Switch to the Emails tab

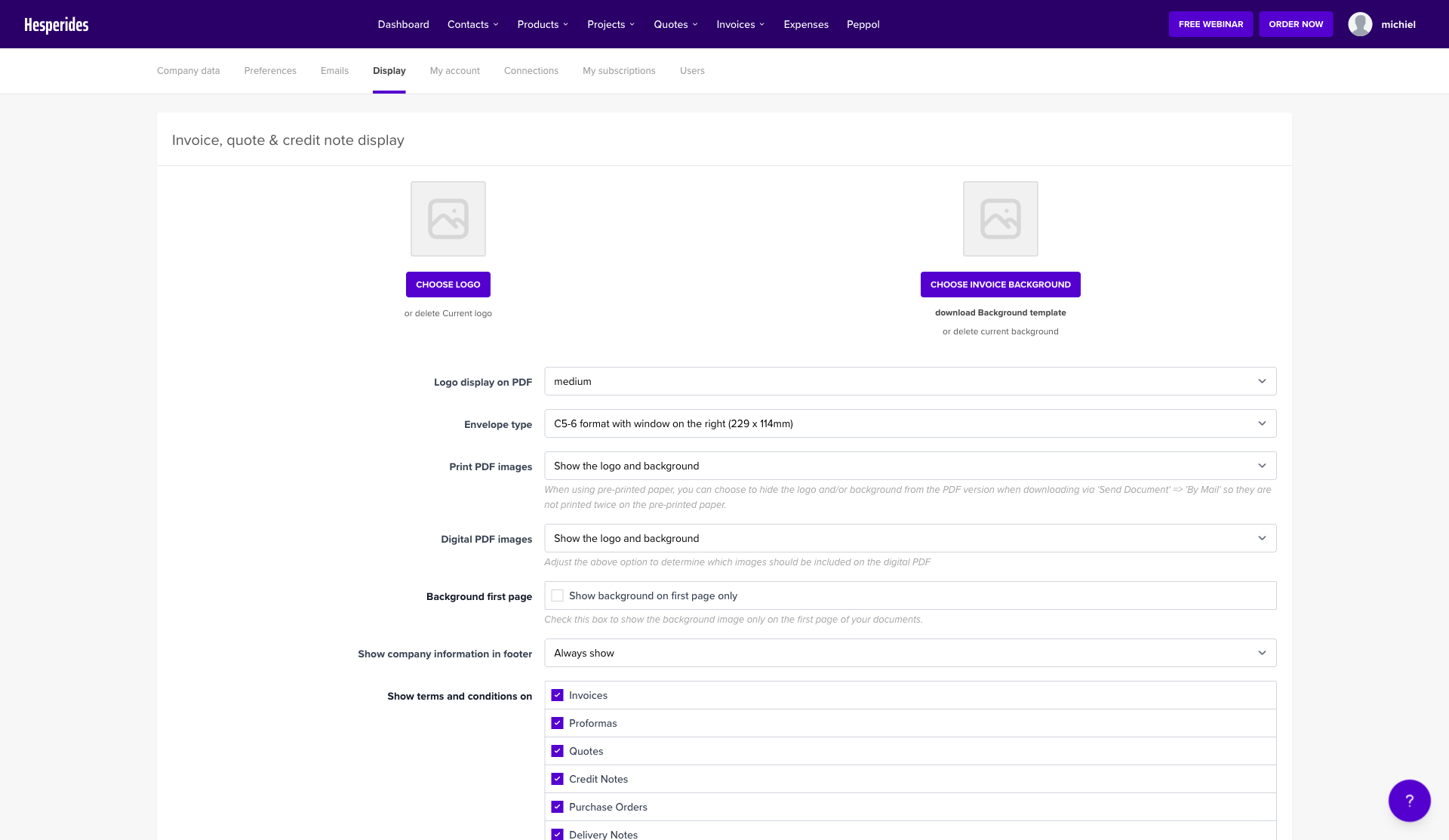pyautogui.click(x=334, y=71)
